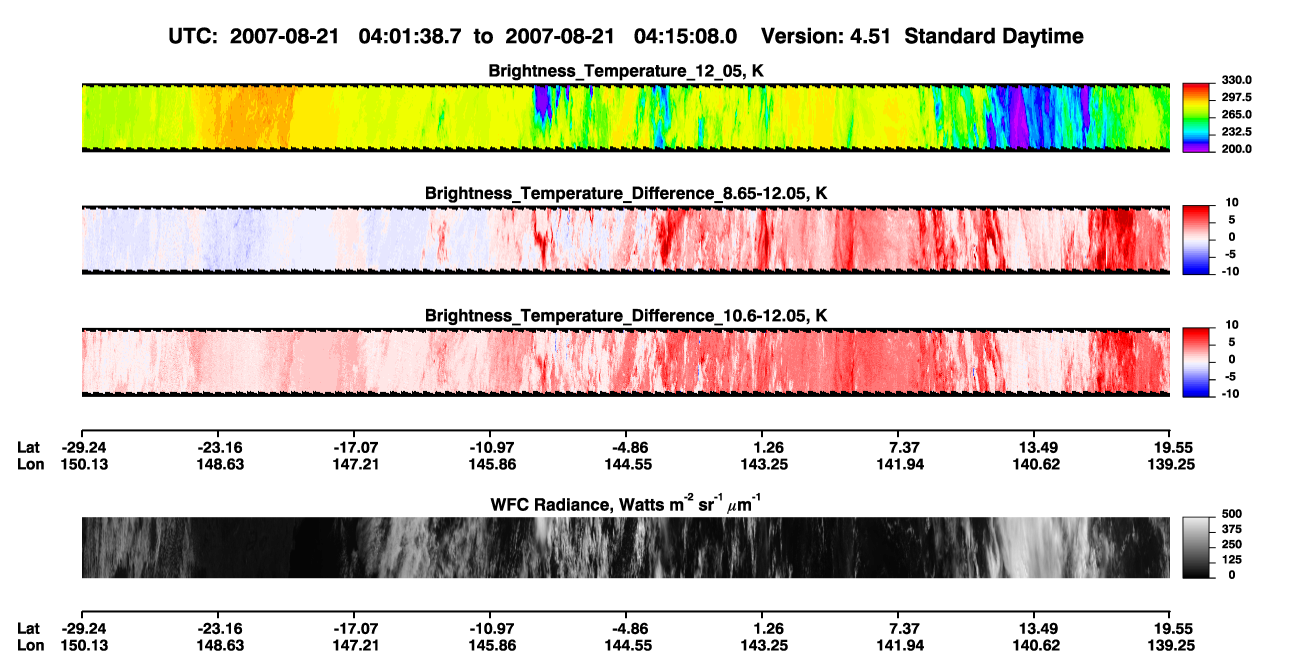Viewport: 1300px width, 667px height.
Task: Click the end time '04:15:08.0' in header
Action: click(686, 36)
